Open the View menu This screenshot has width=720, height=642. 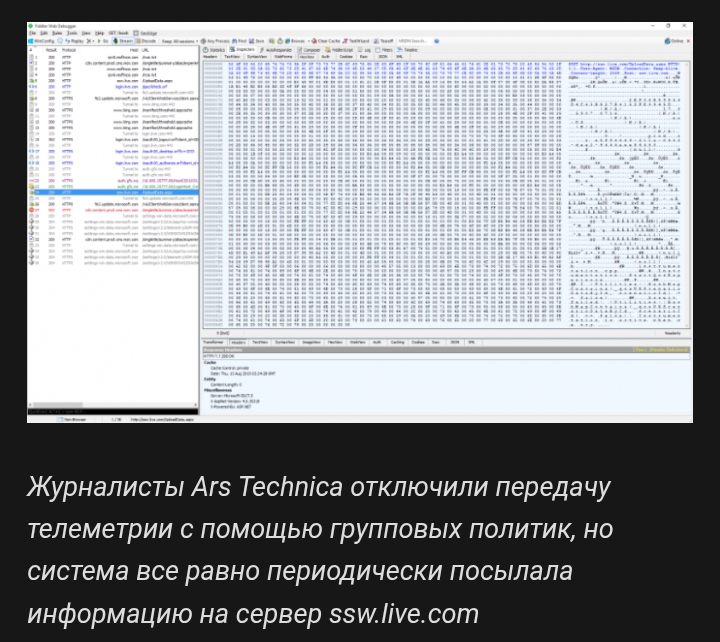pyautogui.click(x=86, y=33)
